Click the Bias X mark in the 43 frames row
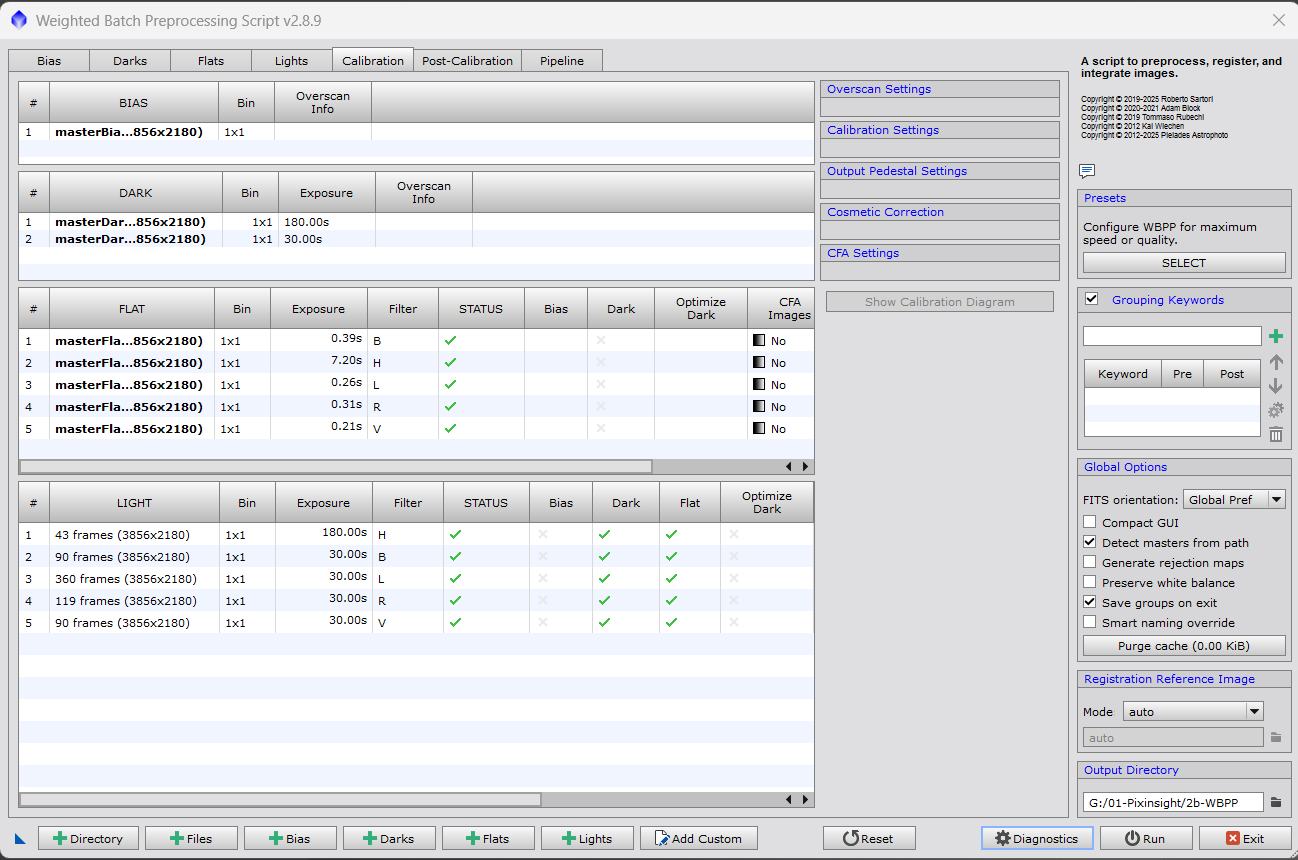This screenshot has height=860, width=1298. 543,535
